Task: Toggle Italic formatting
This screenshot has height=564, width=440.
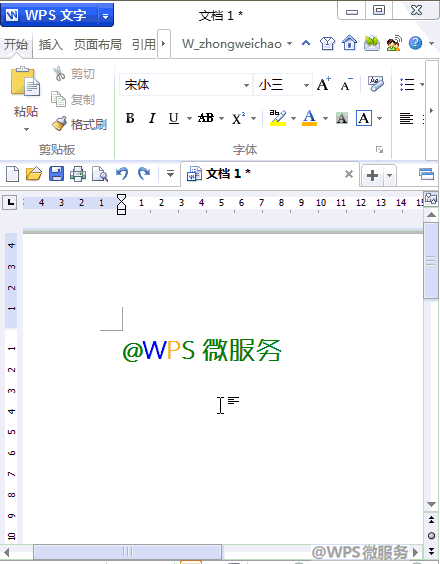Action: [x=152, y=118]
